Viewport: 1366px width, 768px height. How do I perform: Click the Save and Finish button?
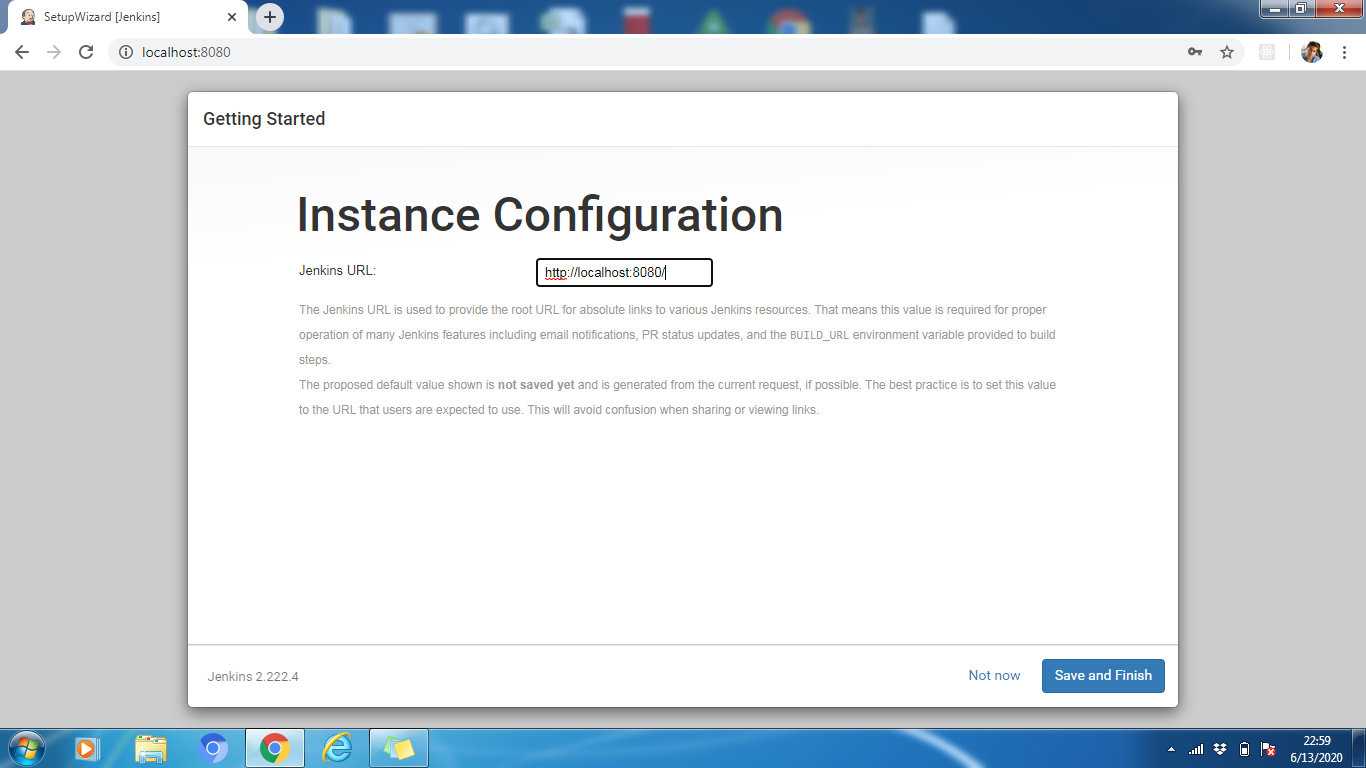[1102, 676]
